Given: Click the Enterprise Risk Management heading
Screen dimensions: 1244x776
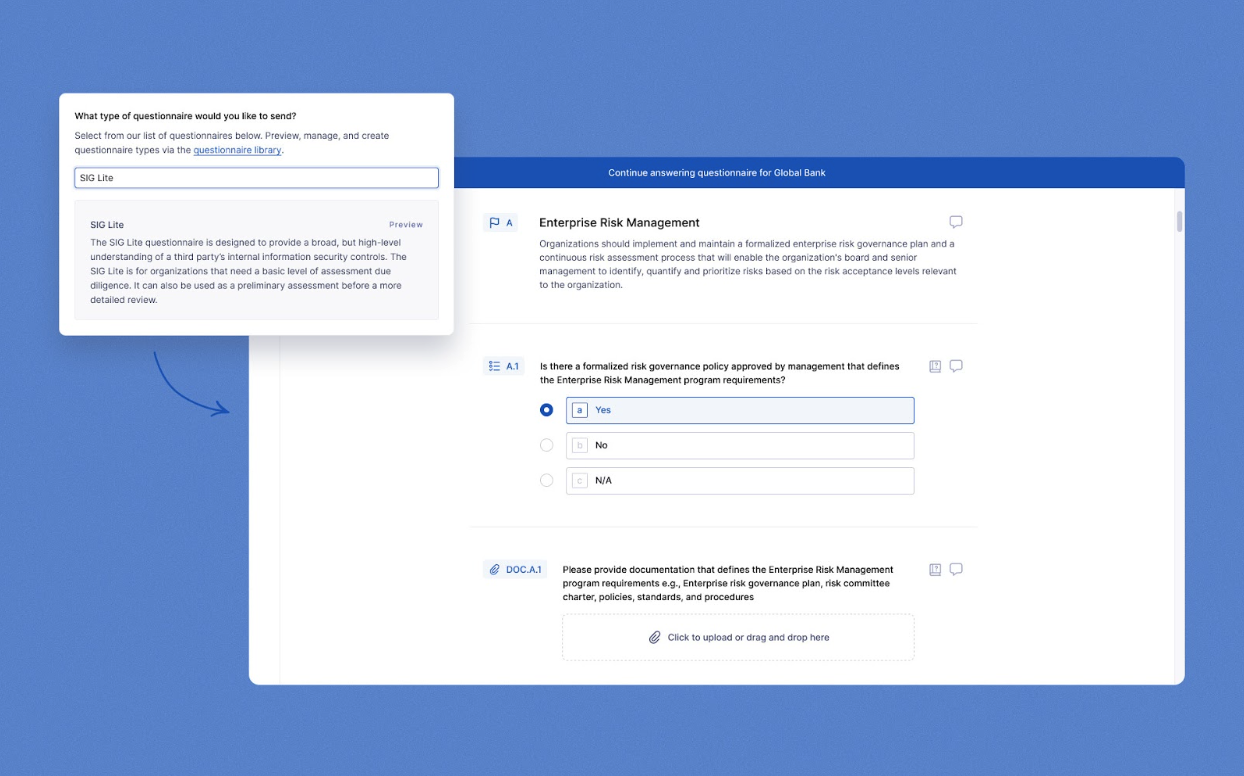Looking at the screenshot, I should [619, 223].
